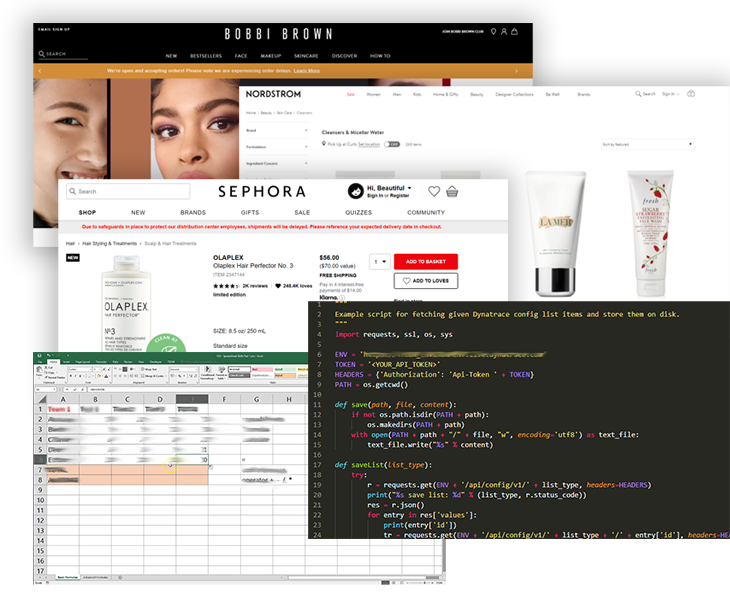Click Sephora ADD TO BASKET button
Viewport: 730px width, 602px height.
coord(426,262)
